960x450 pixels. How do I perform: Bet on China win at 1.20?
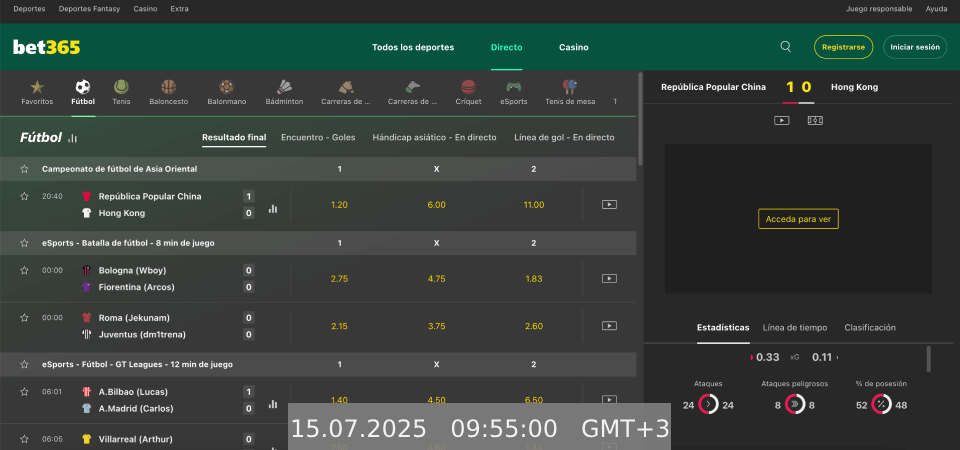(x=339, y=204)
